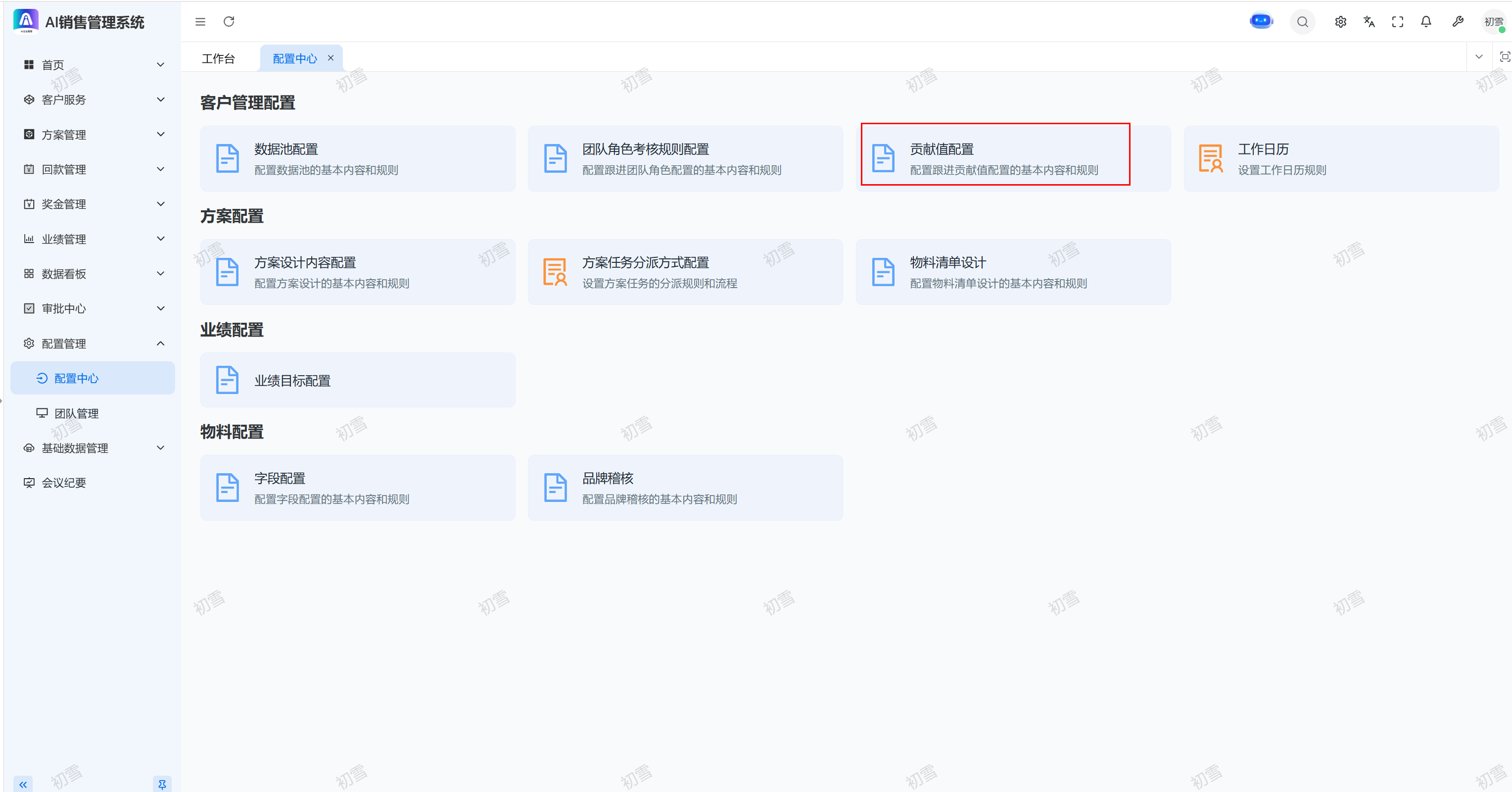Open the tab list dropdown arrow
This screenshot has height=792, width=1512.
(x=1478, y=57)
